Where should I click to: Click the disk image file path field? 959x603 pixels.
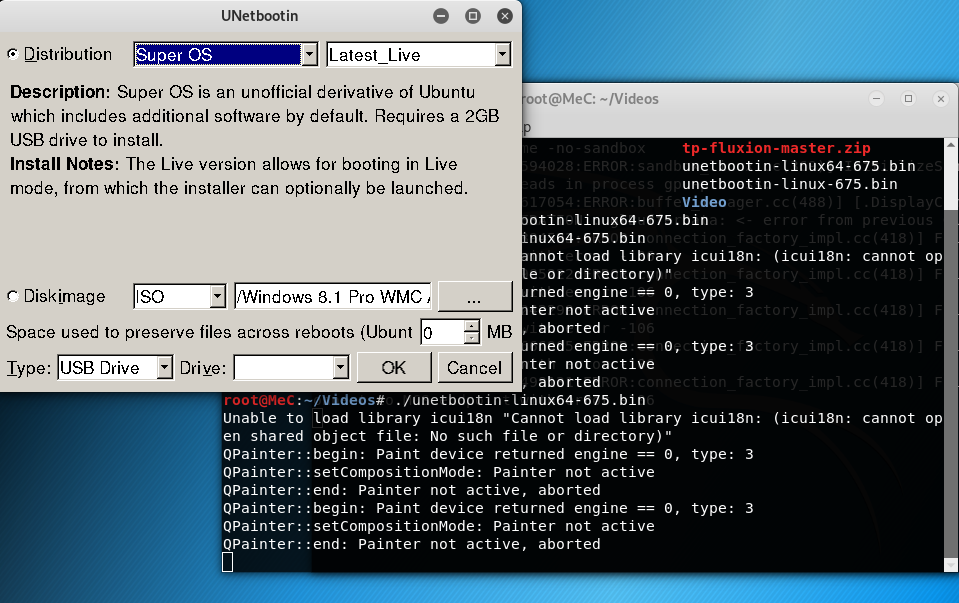333,297
